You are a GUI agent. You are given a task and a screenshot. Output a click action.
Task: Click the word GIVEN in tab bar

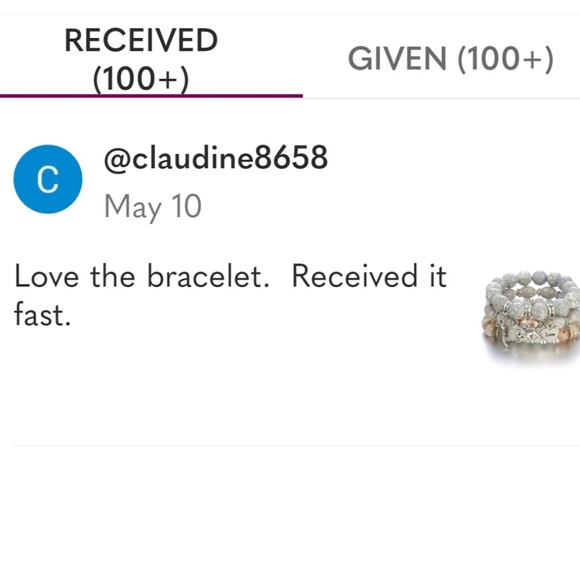click(x=397, y=59)
